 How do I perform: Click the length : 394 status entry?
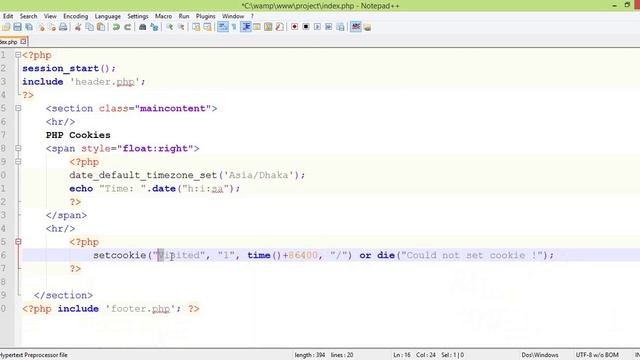[x=310, y=355]
